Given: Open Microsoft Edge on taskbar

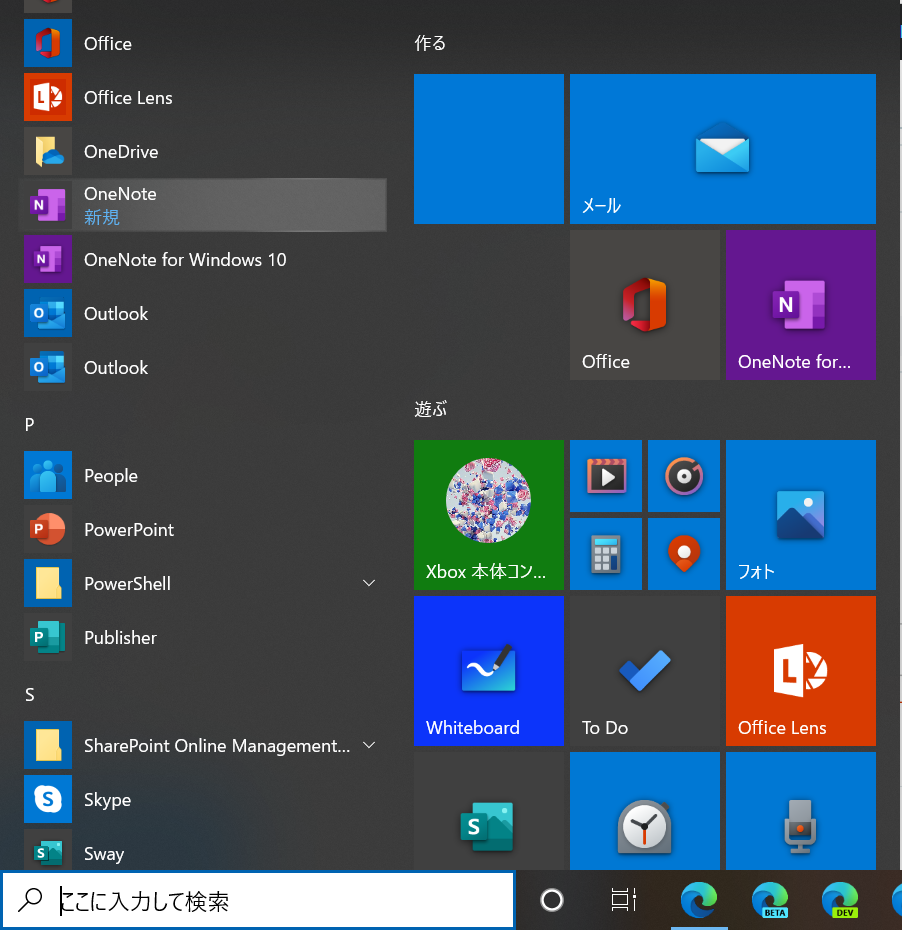Looking at the screenshot, I should tap(699, 900).
